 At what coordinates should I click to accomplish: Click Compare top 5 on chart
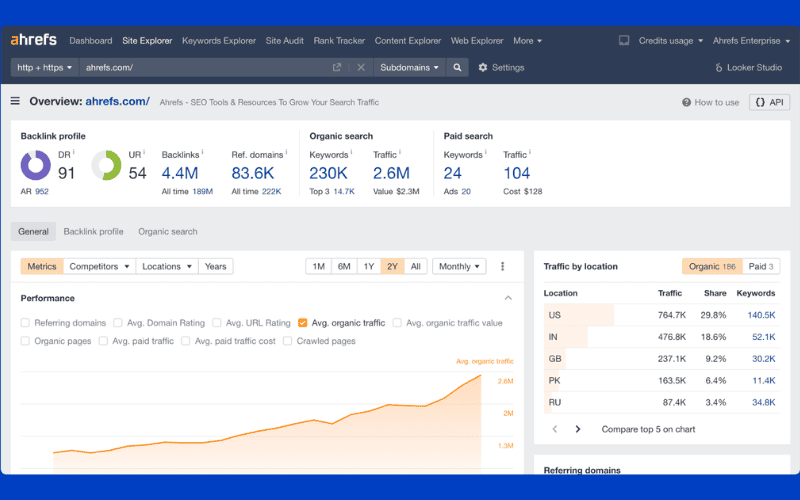648,429
